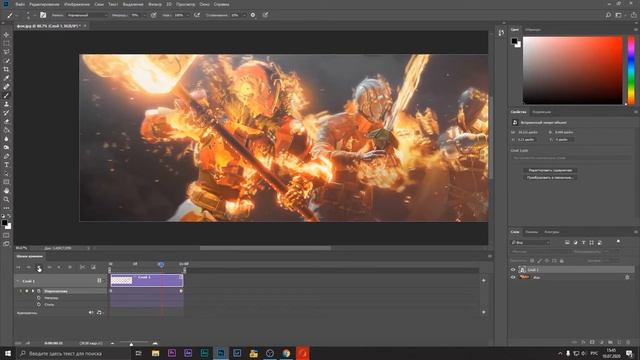This screenshot has width=640, height=360.
Task: Open the status bar document info arrow
Action: click(x=89, y=248)
